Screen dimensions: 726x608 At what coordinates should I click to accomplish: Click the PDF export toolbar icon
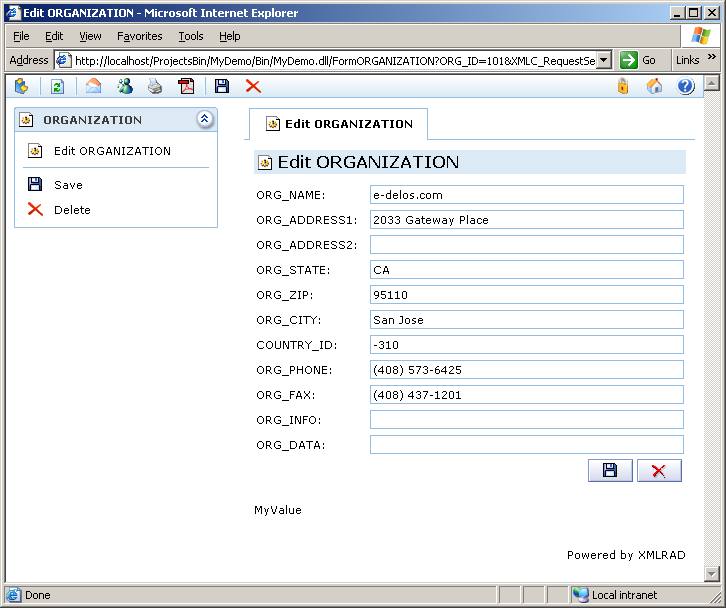coord(186,87)
